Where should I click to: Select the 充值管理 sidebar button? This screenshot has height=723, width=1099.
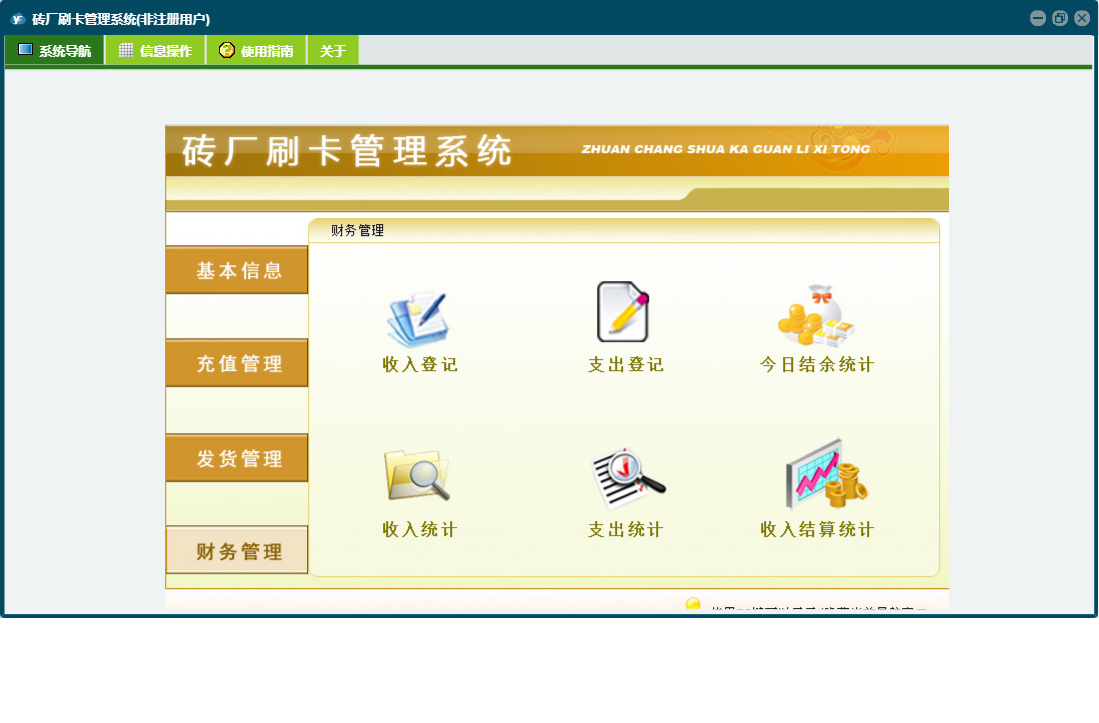pos(237,363)
